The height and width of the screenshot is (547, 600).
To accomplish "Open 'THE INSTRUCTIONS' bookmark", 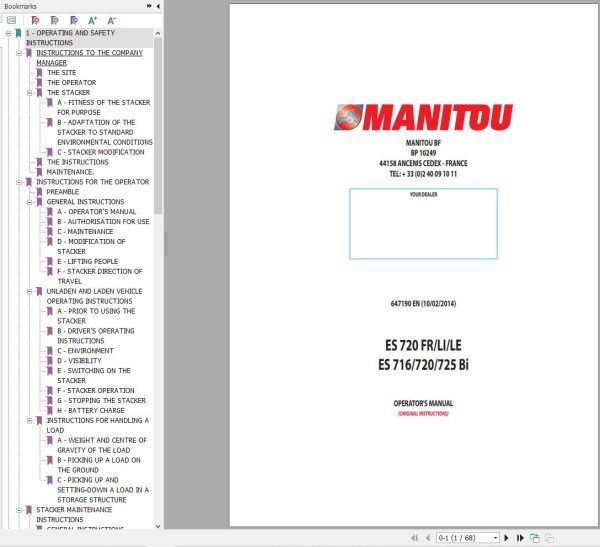I will [78, 162].
